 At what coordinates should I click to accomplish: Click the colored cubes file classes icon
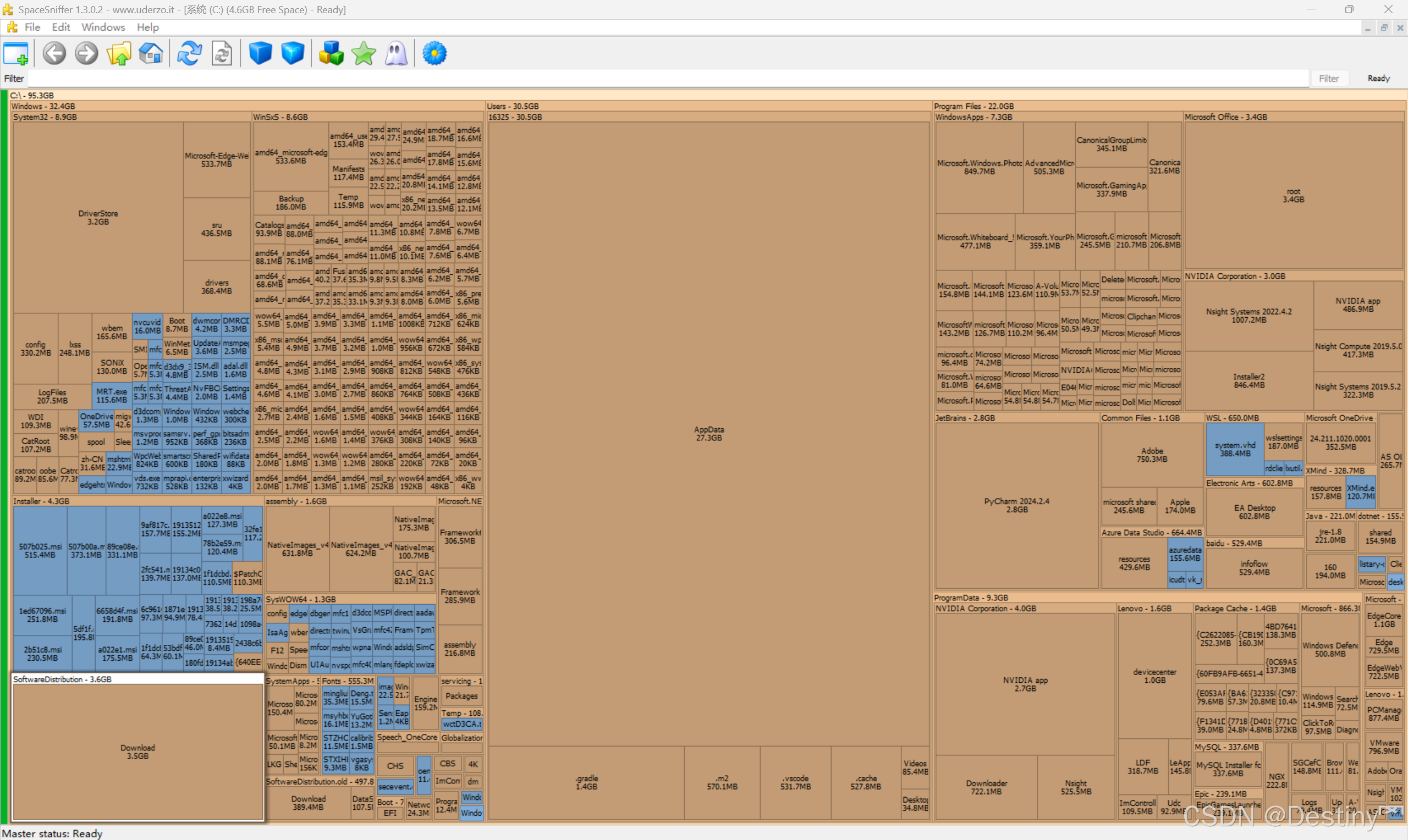pyautogui.click(x=331, y=54)
